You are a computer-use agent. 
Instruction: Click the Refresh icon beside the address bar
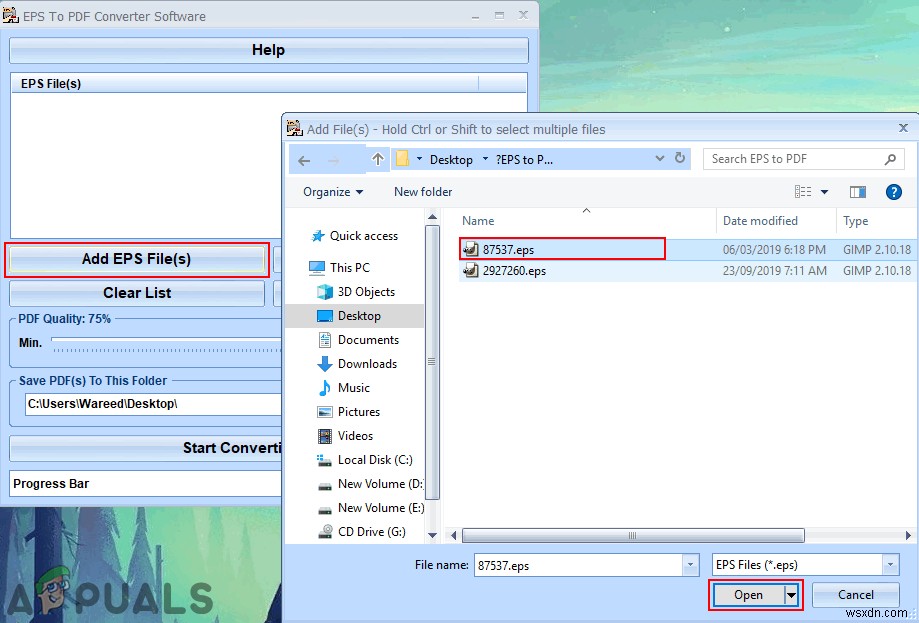[679, 158]
